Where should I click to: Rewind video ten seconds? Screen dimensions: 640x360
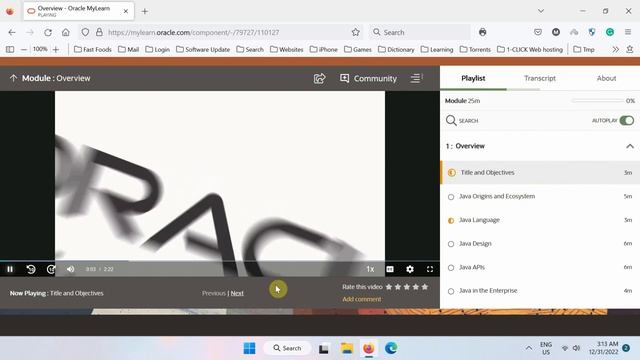pos(31,269)
